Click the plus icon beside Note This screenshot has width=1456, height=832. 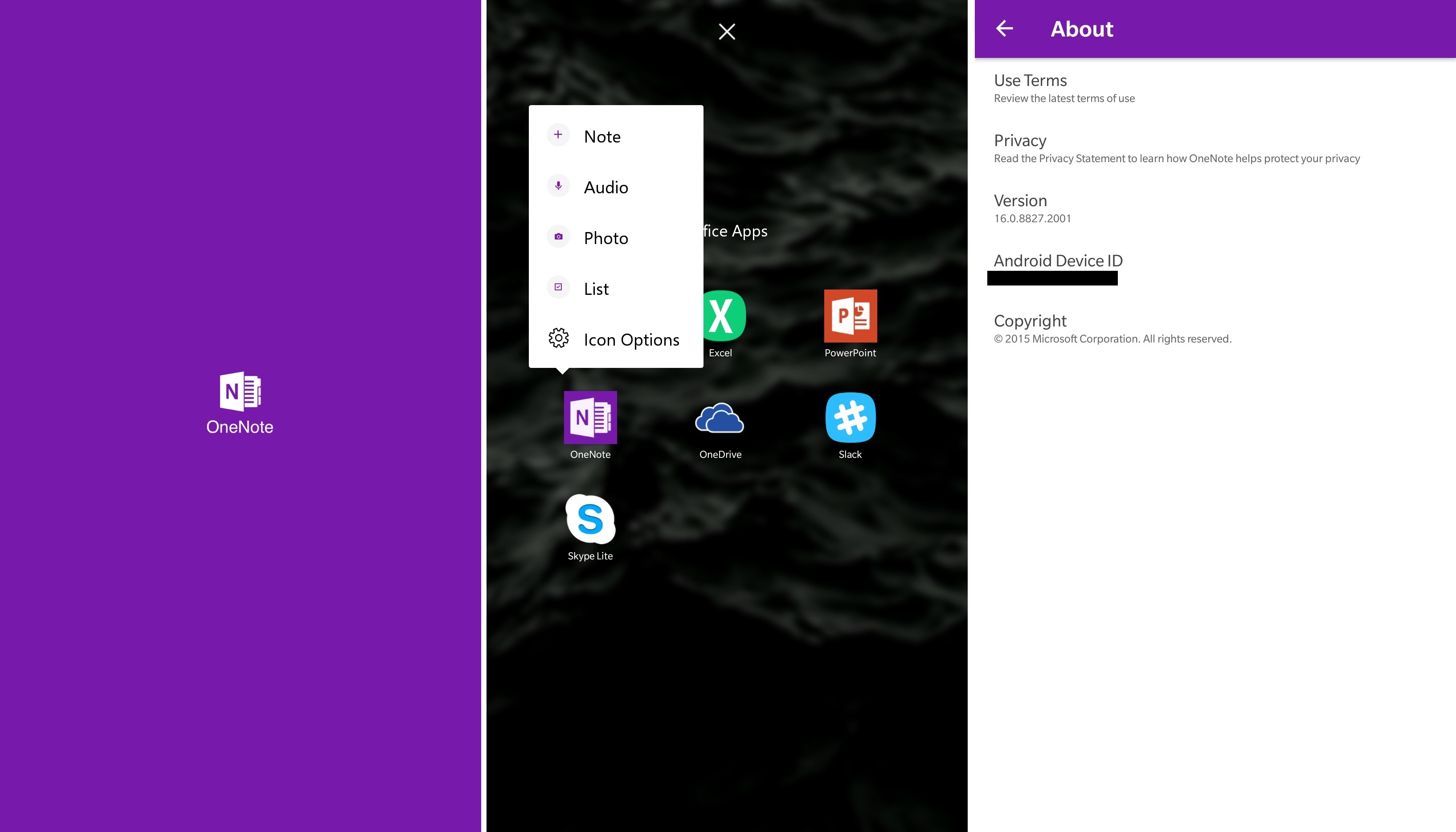pos(558,135)
